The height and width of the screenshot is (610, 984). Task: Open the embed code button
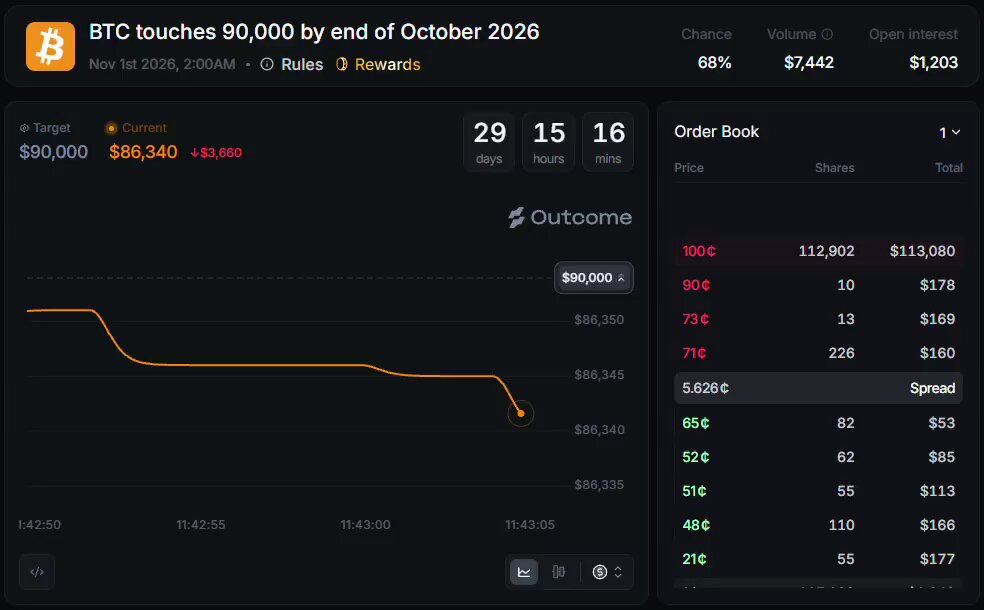pos(37,572)
